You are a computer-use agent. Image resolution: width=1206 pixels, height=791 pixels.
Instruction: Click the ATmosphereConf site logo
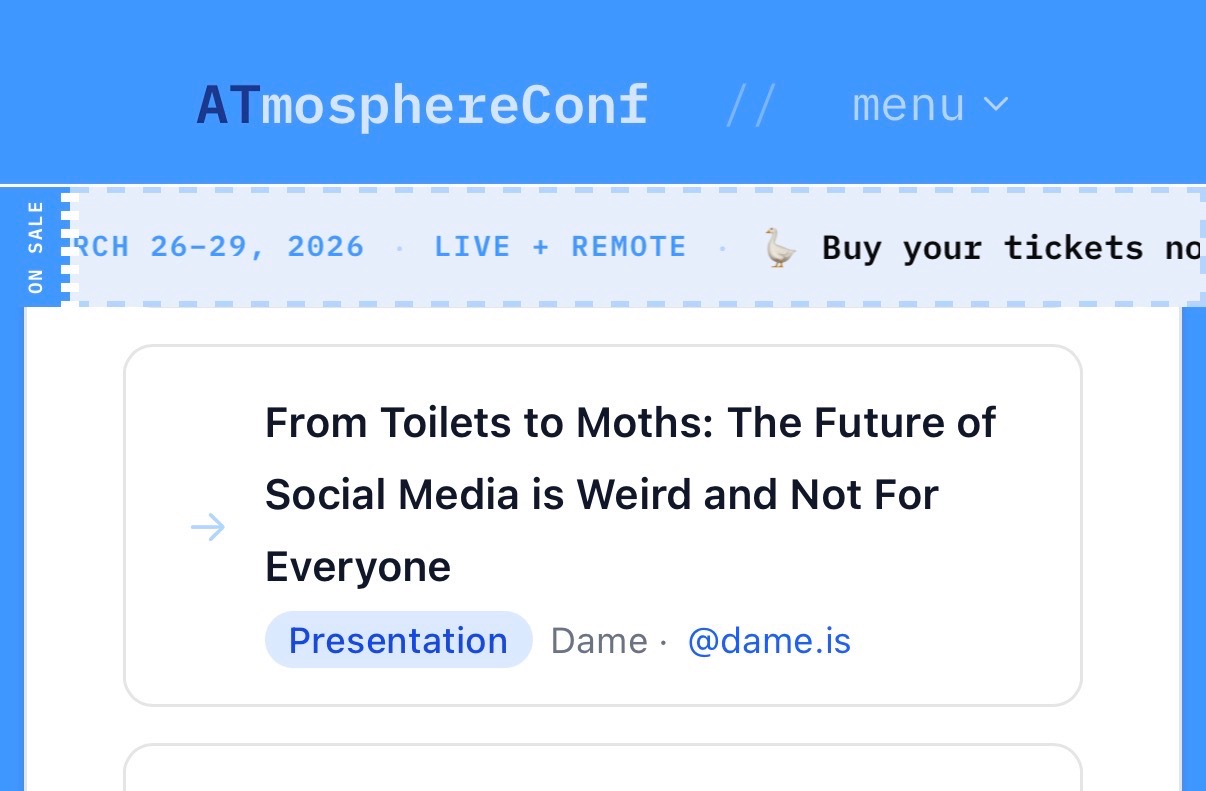pos(422,105)
